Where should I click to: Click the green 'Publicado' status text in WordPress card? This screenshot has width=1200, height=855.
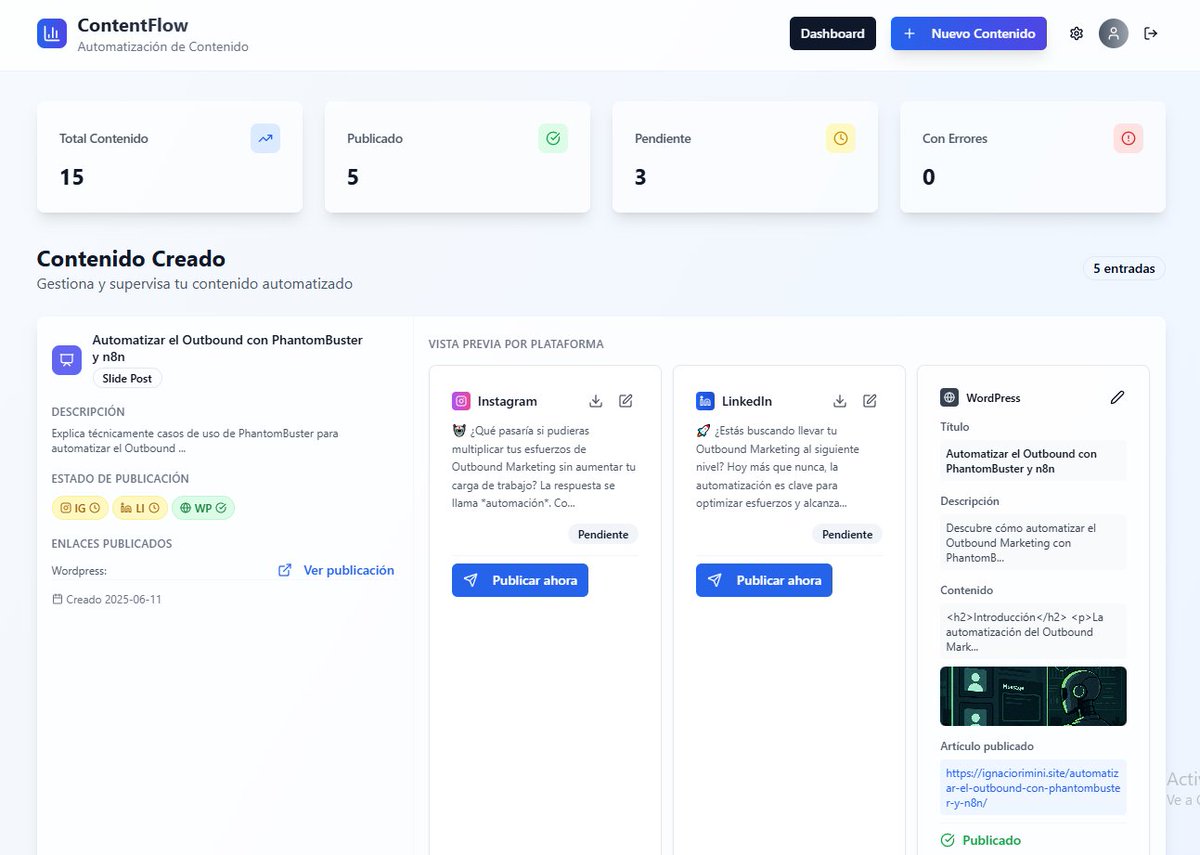pyautogui.click(x=992, y=840)
